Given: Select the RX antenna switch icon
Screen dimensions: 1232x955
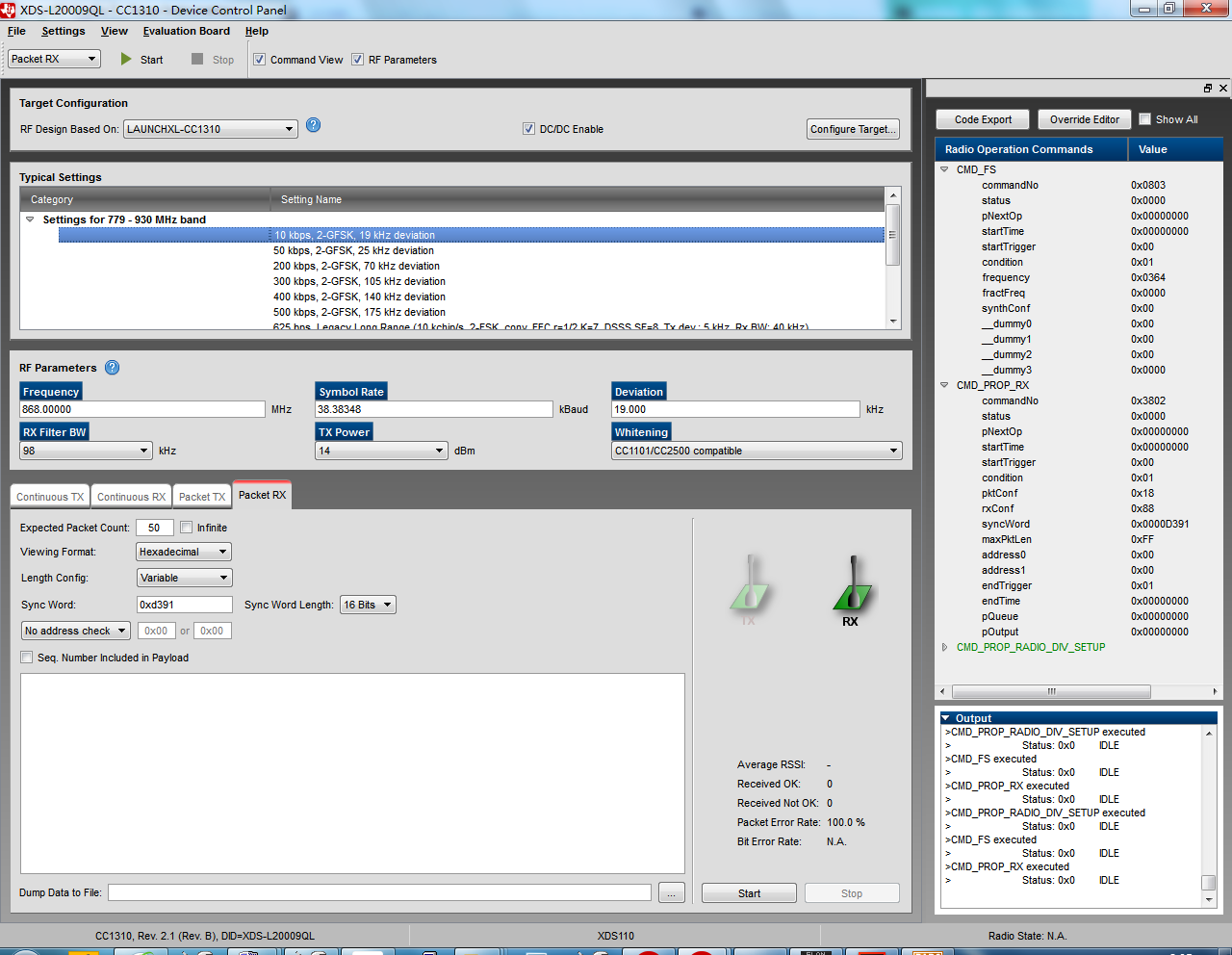Looking at the screenshot, I should pyautogui.click(x=851, y=589).
